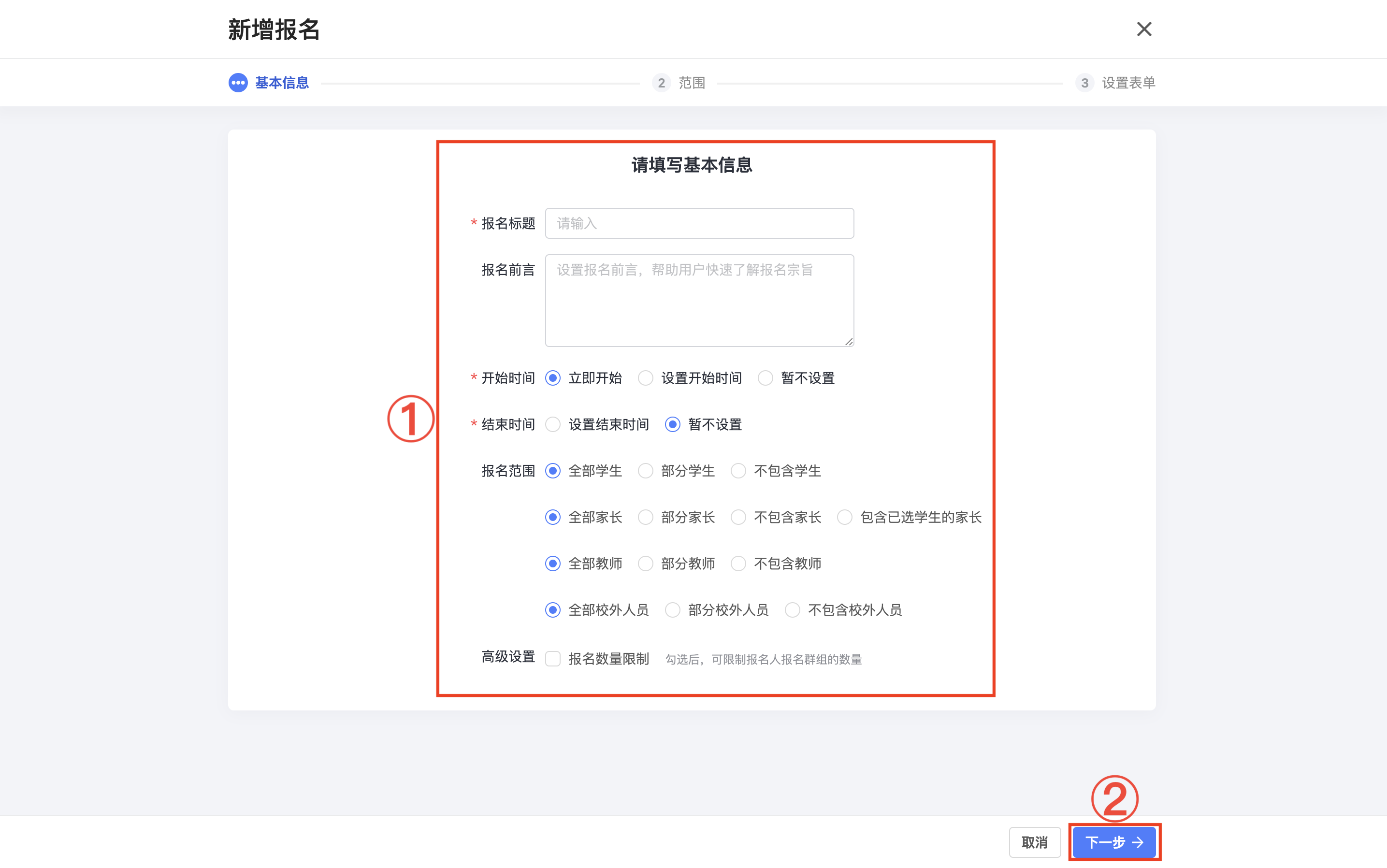Enable the 报名数量限制 checkbox

[553, 658]
